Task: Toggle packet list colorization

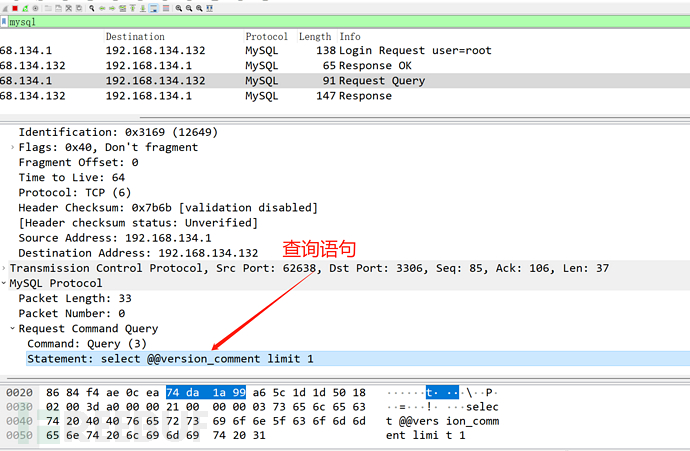Action: [x=166, y=8]
